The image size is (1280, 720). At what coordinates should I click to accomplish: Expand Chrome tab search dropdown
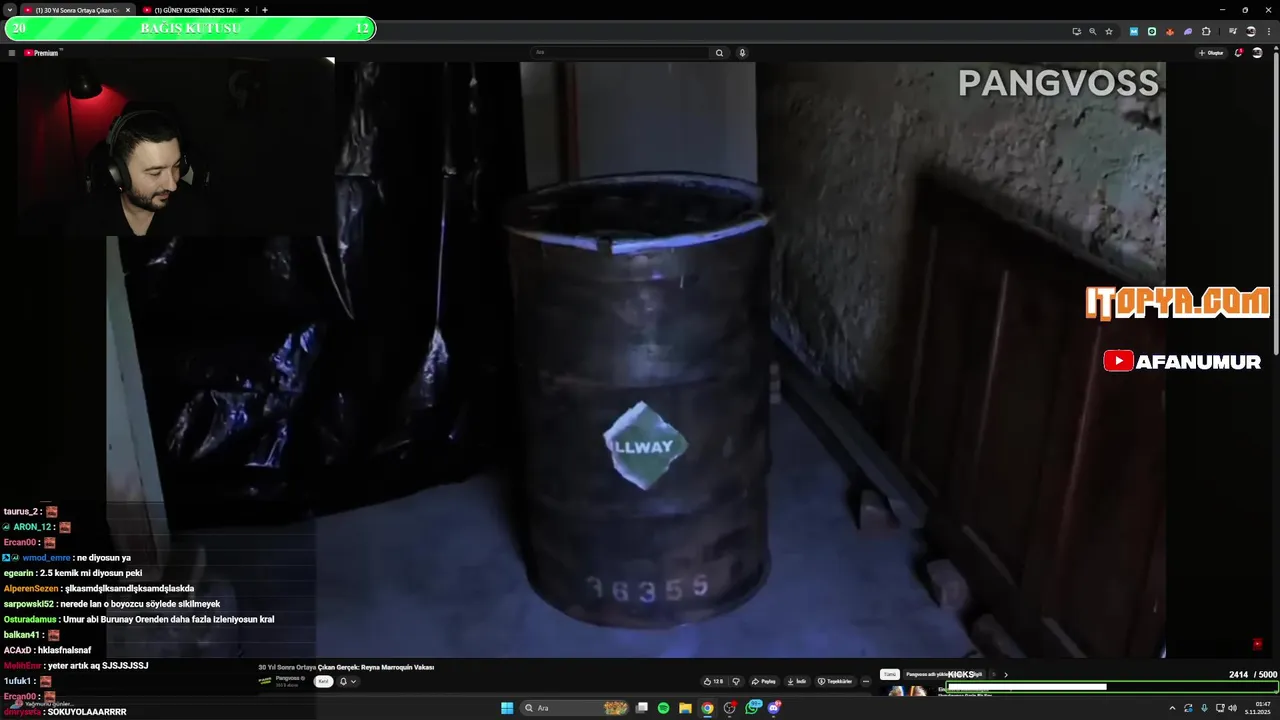click(x=9, y=10)
